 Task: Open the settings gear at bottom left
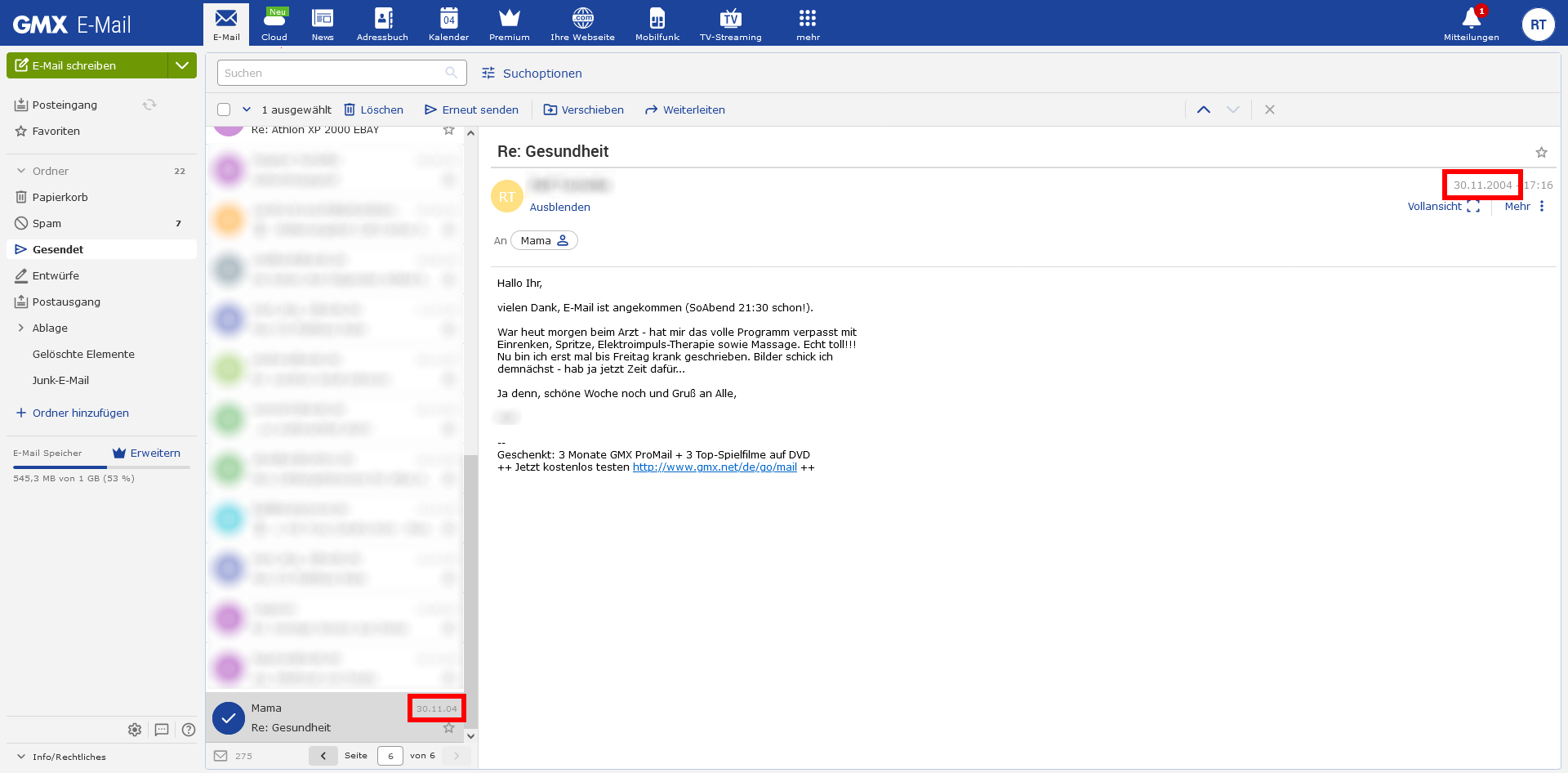135,730
